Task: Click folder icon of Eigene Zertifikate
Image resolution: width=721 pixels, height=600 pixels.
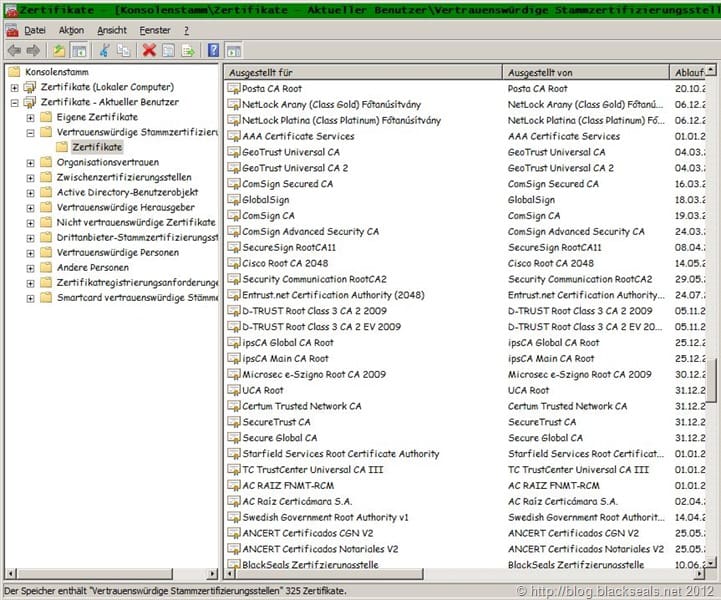Action: [x=46, y=117]
